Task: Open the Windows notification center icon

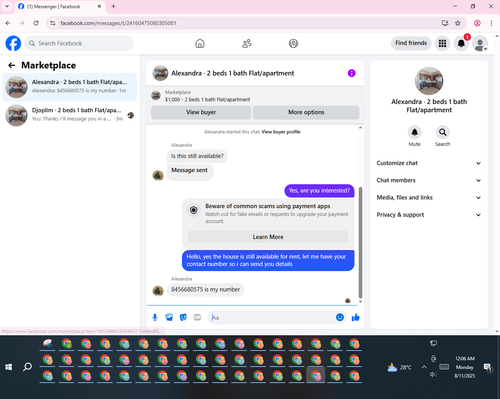Action: pos(488,367)
